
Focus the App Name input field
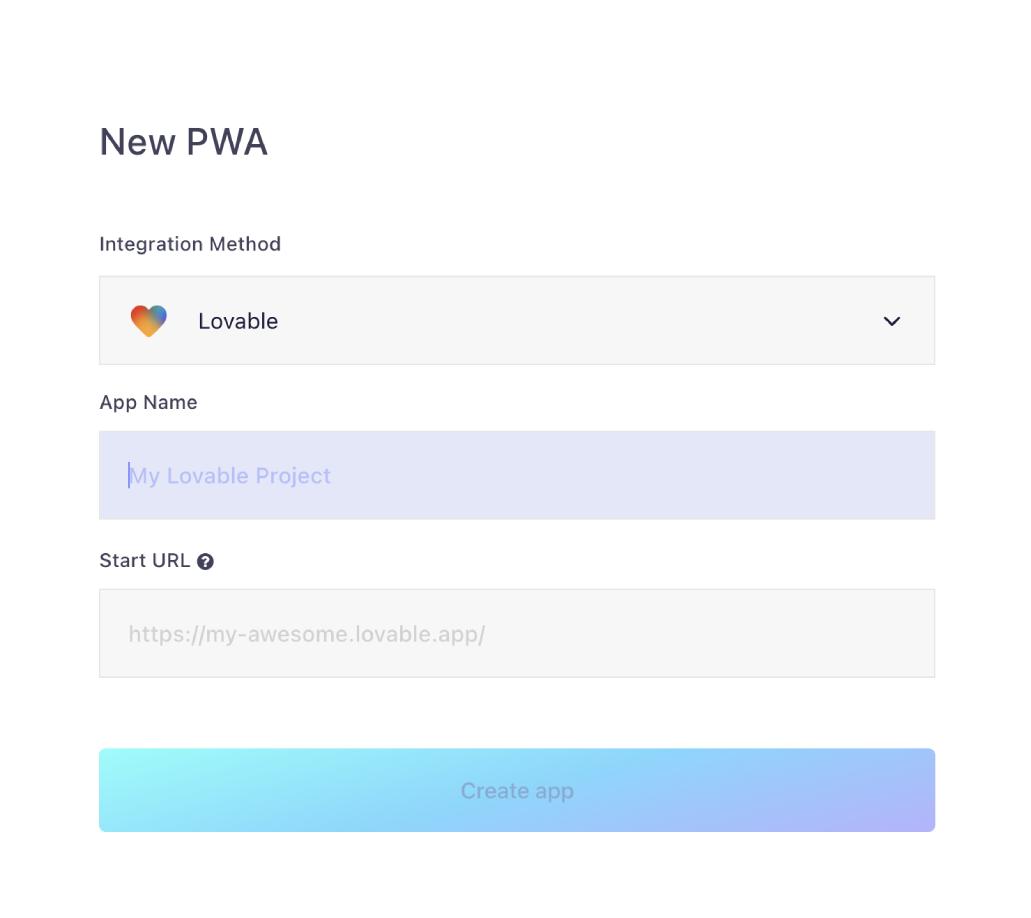(x=516, y=475)
